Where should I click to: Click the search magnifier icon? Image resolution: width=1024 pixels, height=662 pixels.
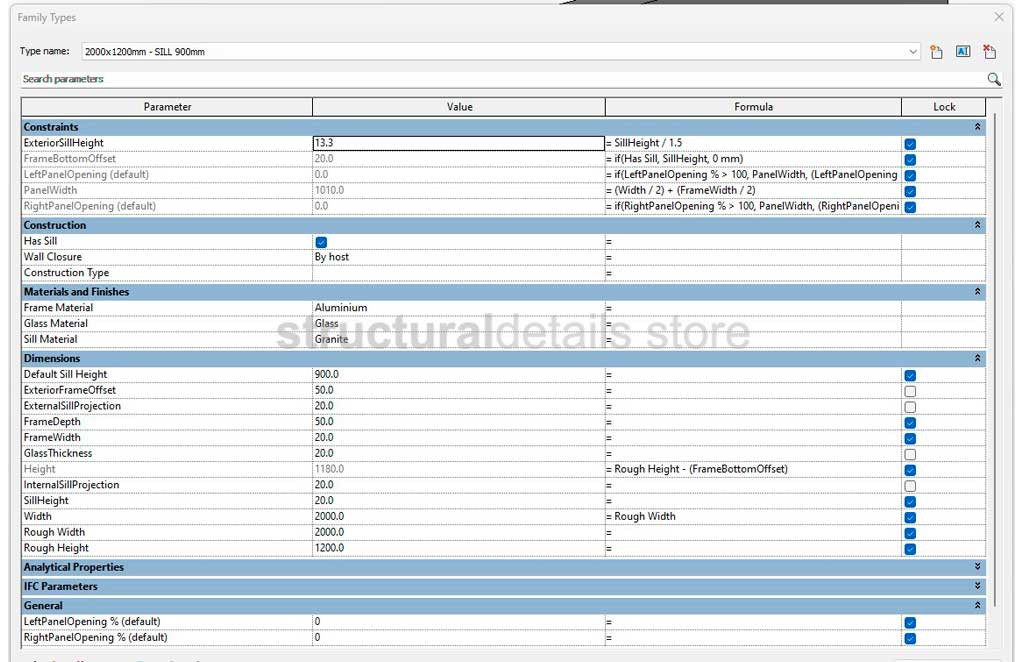pos(993,79)
